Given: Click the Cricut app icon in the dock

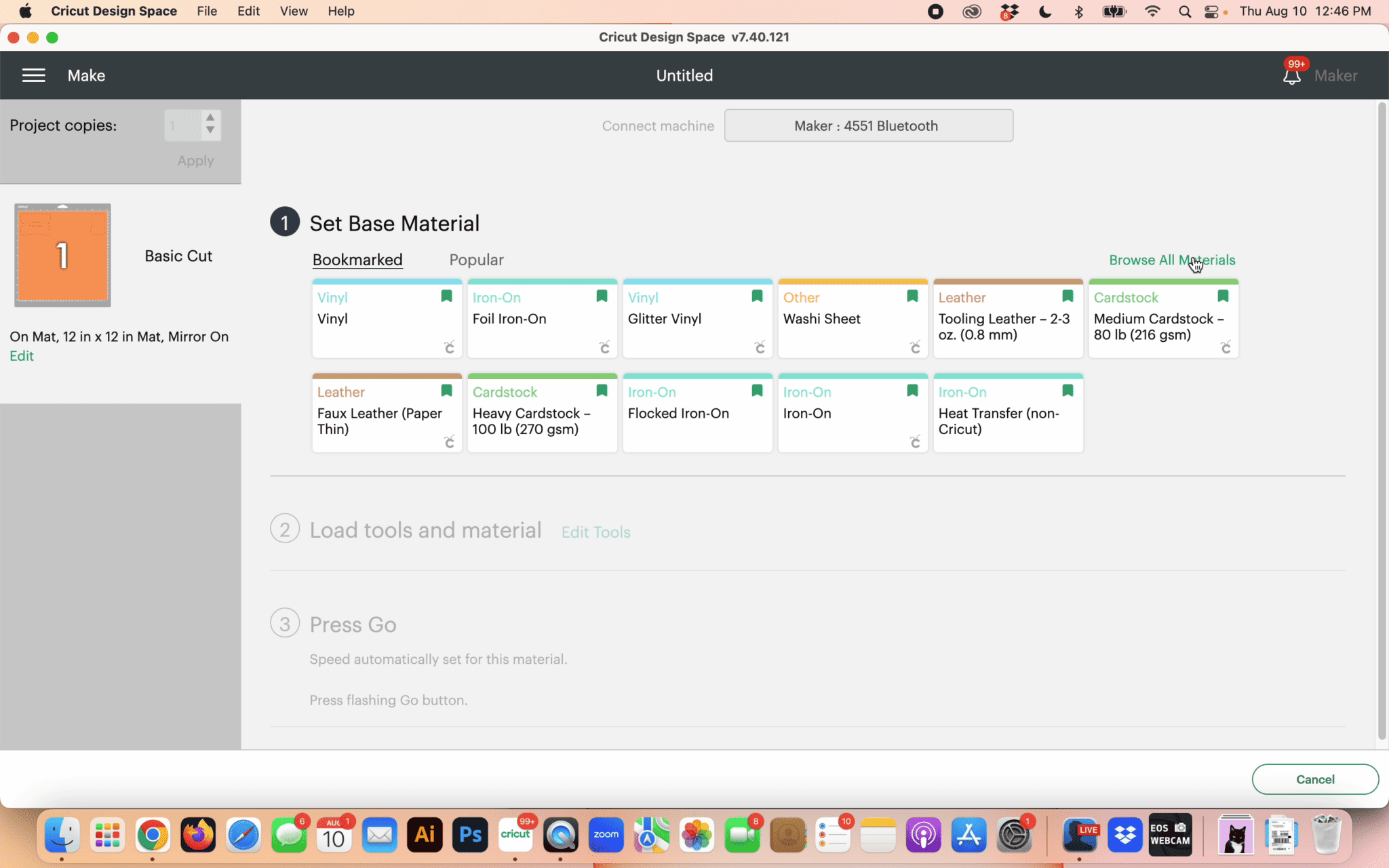Looking at the screenshot, I should tap(515, 835).
